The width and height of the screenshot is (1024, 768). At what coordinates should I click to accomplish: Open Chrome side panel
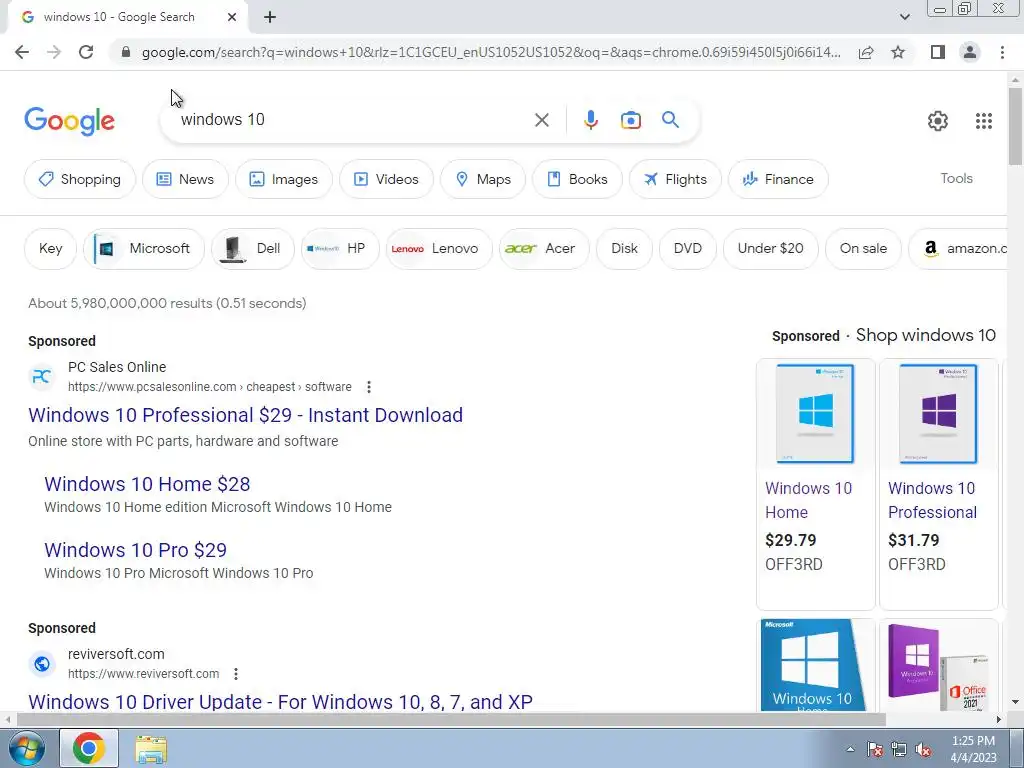pyautogui.click(x=938, y=52)
